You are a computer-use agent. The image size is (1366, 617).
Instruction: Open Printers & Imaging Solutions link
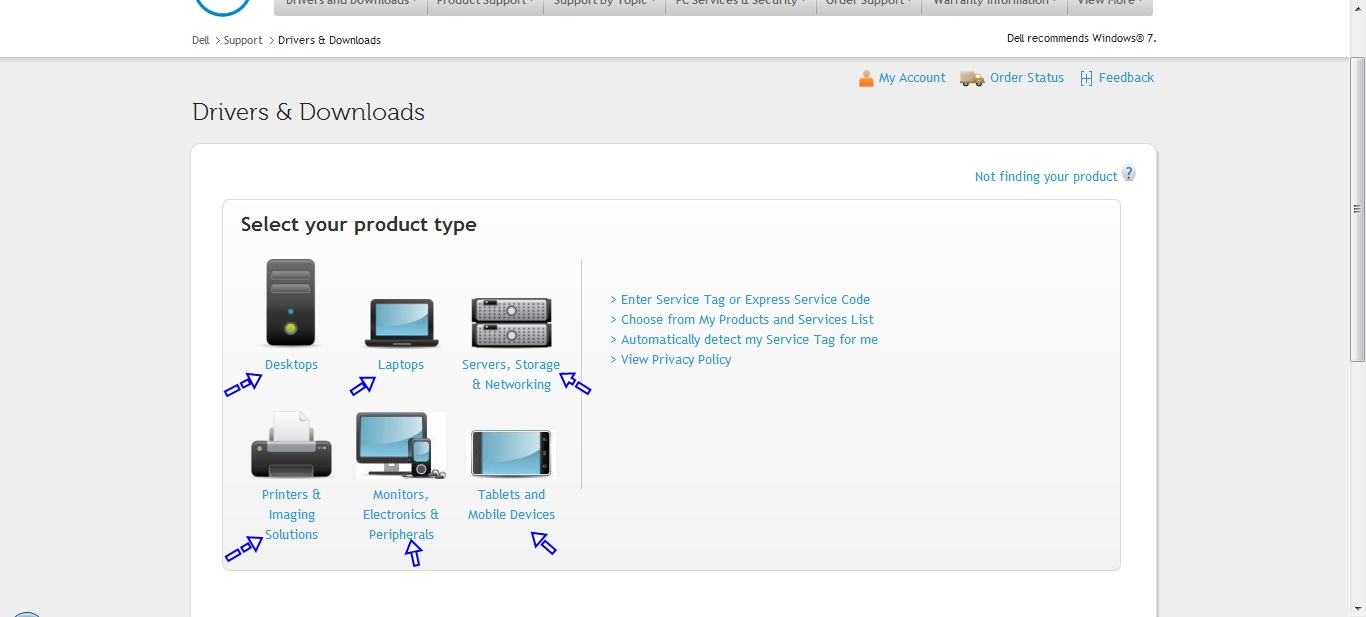(x=291, y=515)
